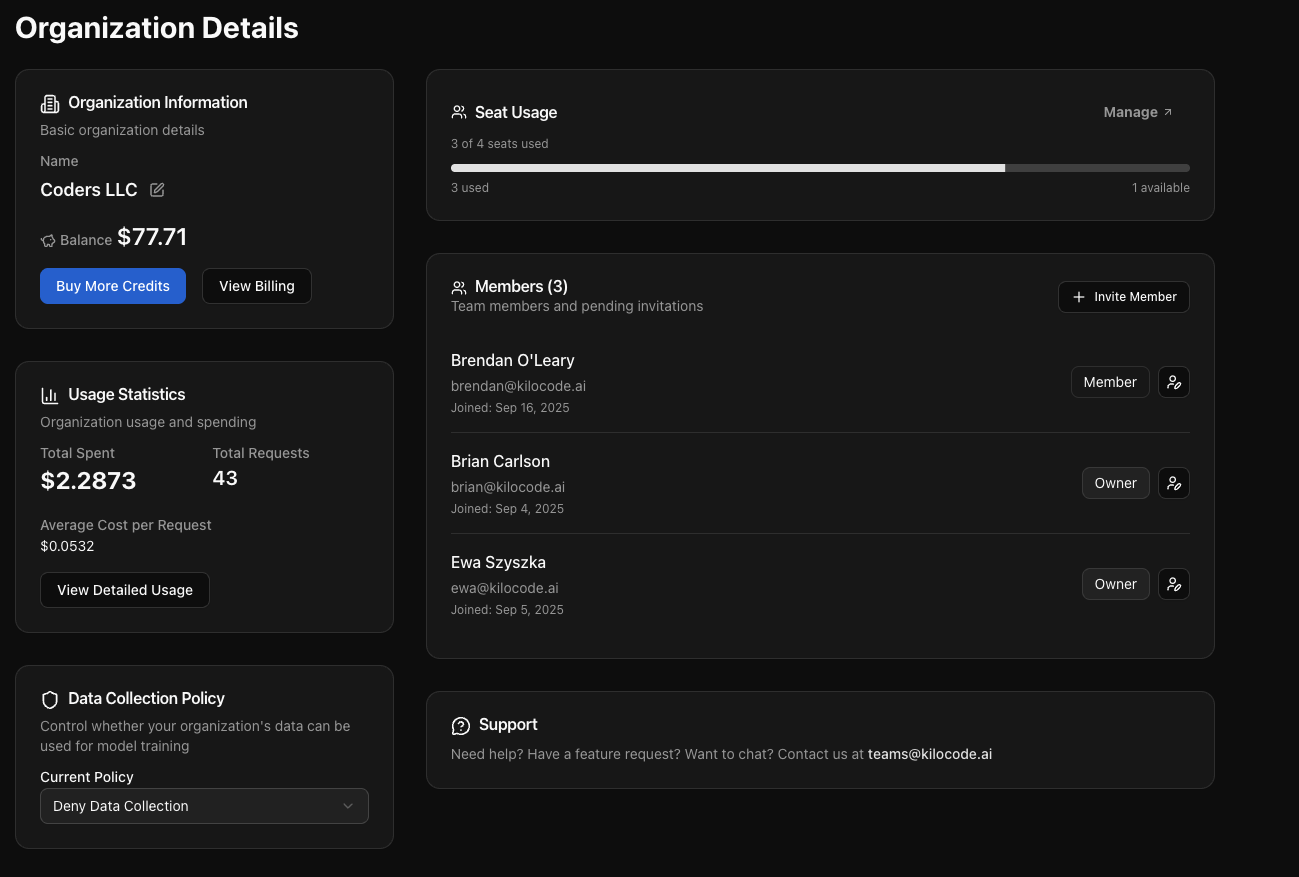Click the piggy bank Balance icon
The width and height of the screenshot is (1299, 877).
click(x=48, y=240)
